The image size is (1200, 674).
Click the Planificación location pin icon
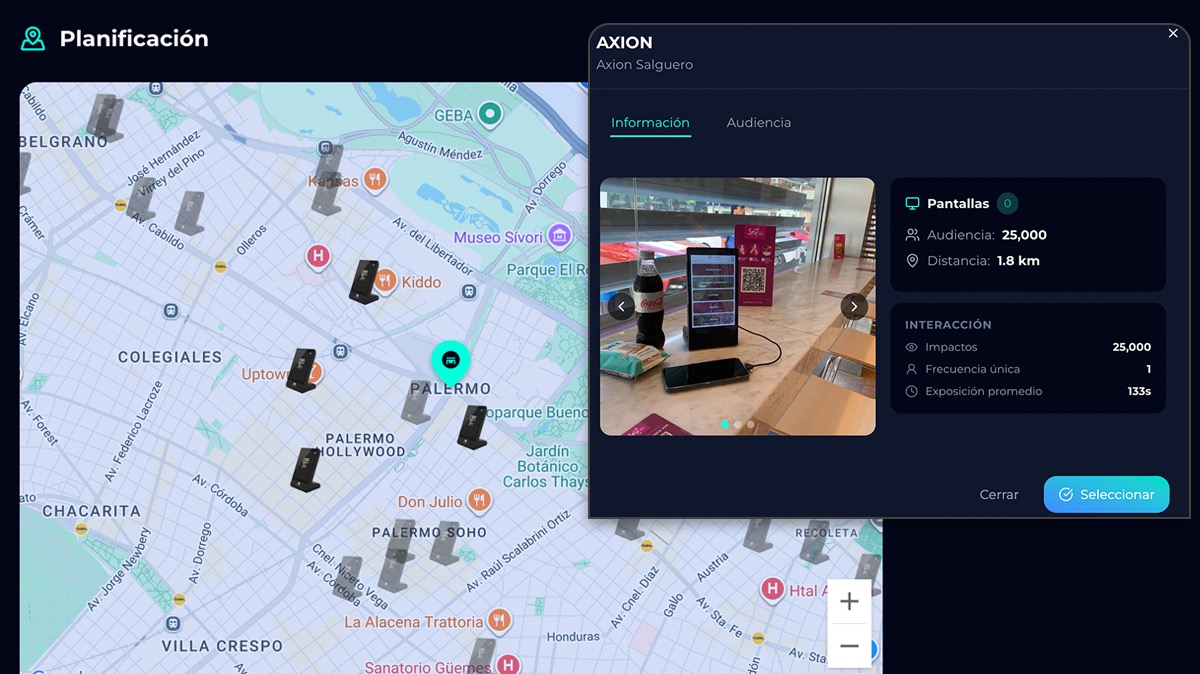coord(33,39)
